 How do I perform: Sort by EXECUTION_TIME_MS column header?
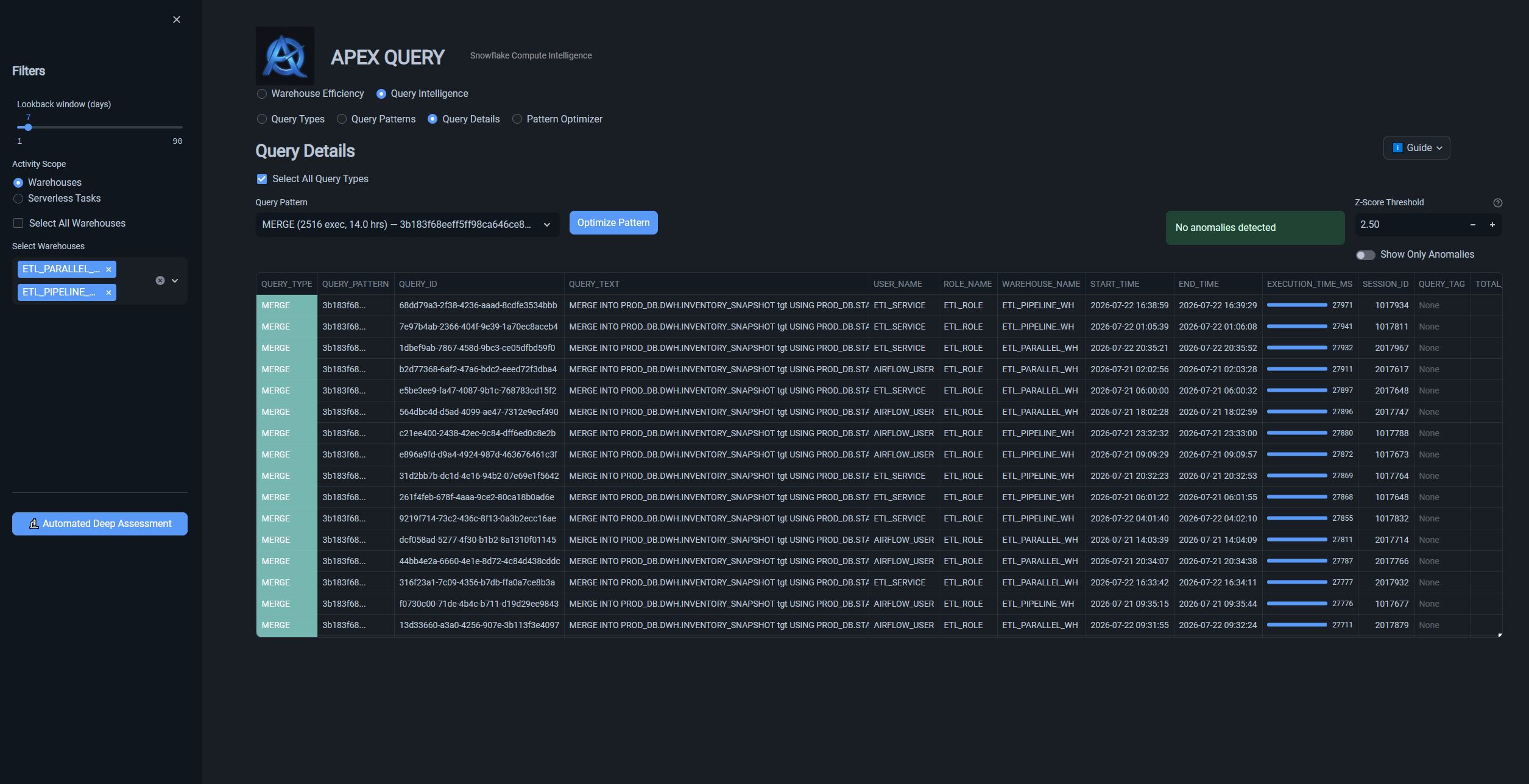1310,284
